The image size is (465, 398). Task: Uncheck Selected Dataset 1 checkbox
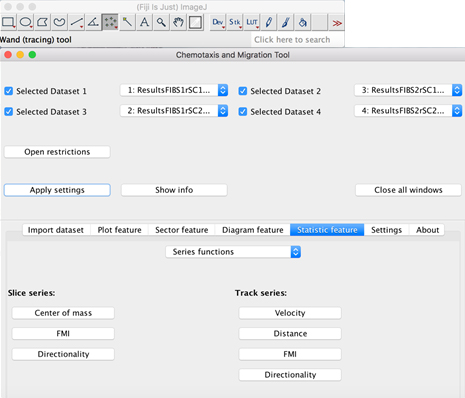9,91
